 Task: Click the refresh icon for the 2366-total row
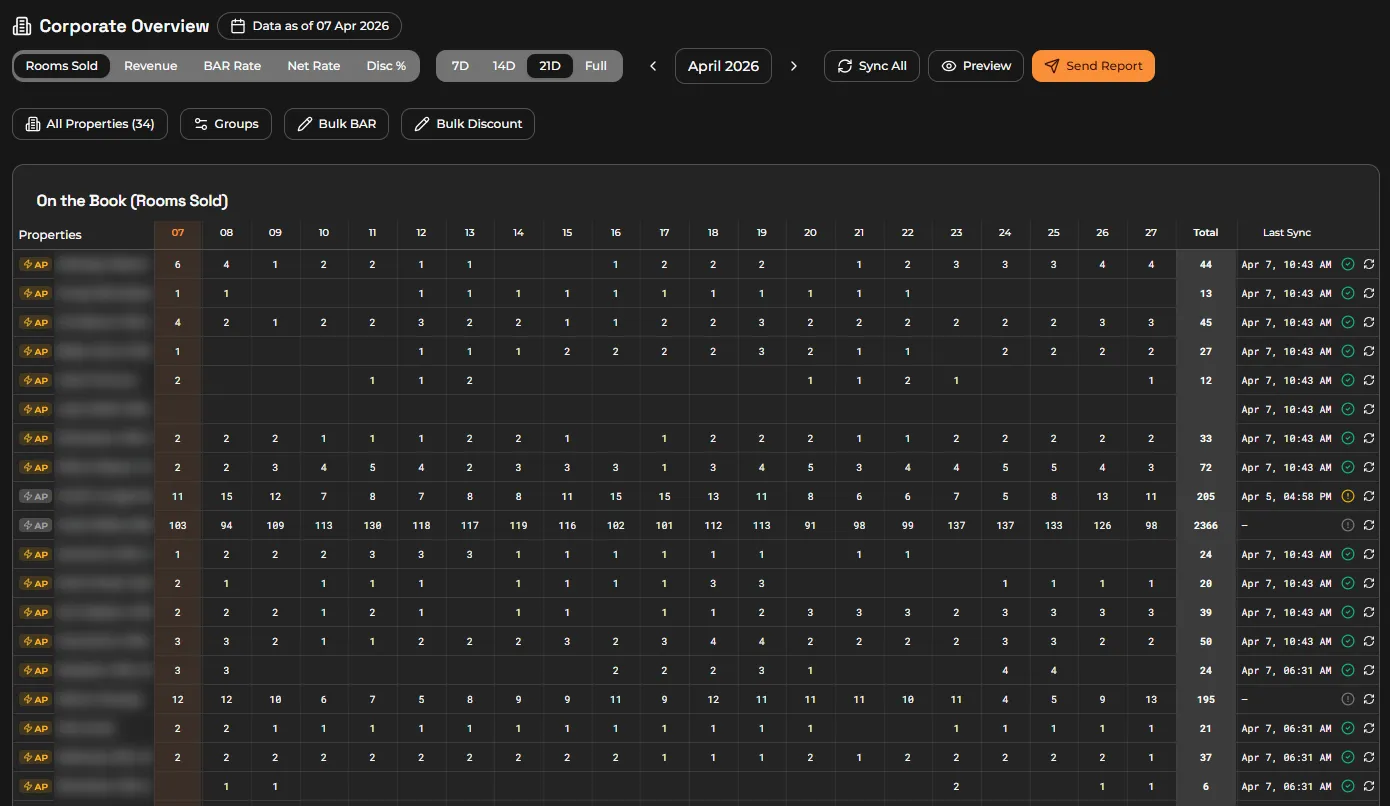[x=1368, y=525]
